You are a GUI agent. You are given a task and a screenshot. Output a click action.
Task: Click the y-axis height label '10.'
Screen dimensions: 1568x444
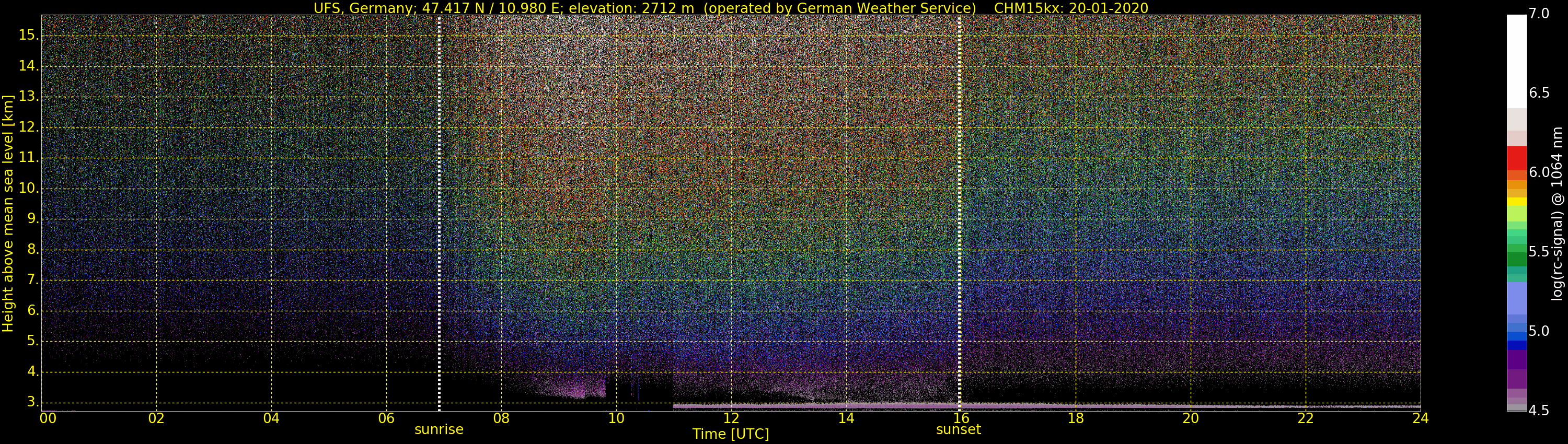pos(29,188)
